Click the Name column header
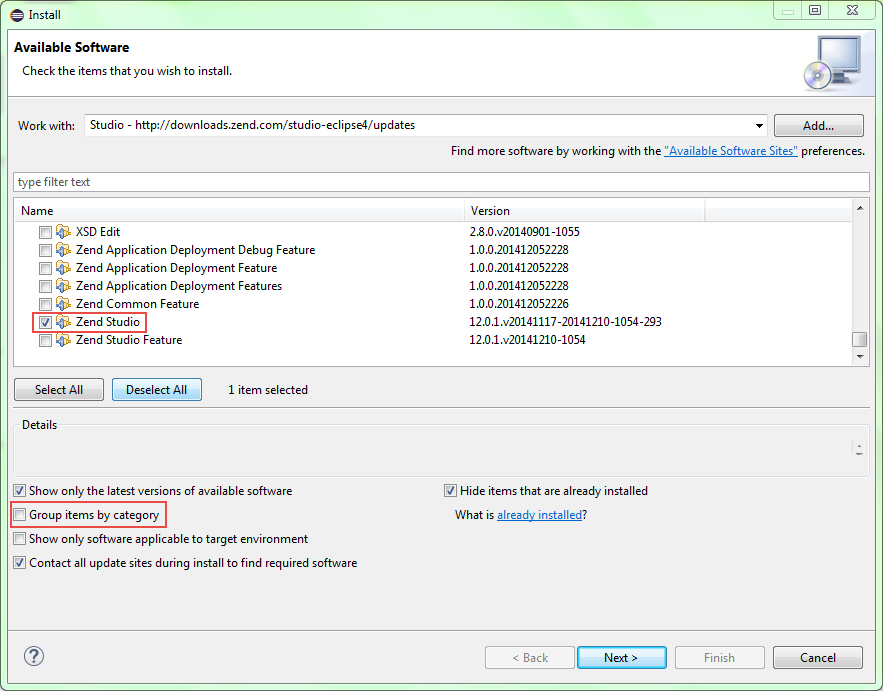Screen dimensions: 883x691 (x=239, y=211)
